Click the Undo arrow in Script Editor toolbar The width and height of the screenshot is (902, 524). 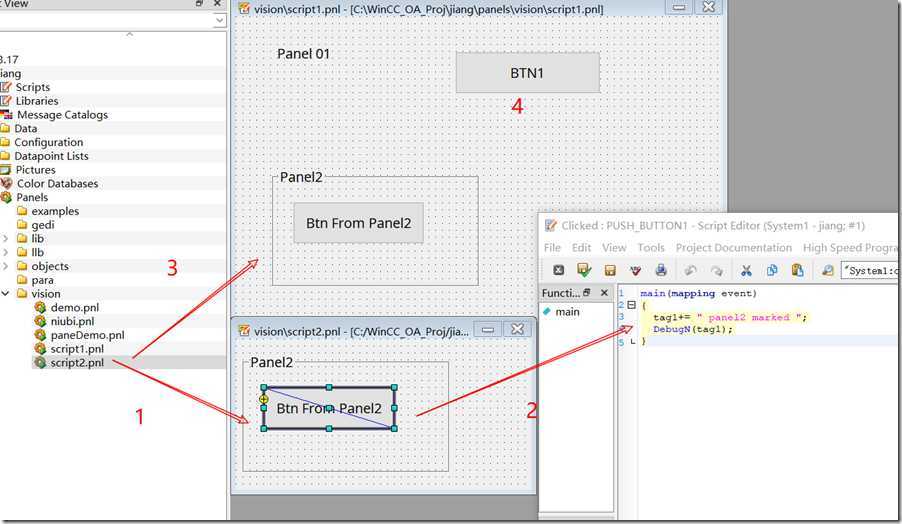(690, 270)
